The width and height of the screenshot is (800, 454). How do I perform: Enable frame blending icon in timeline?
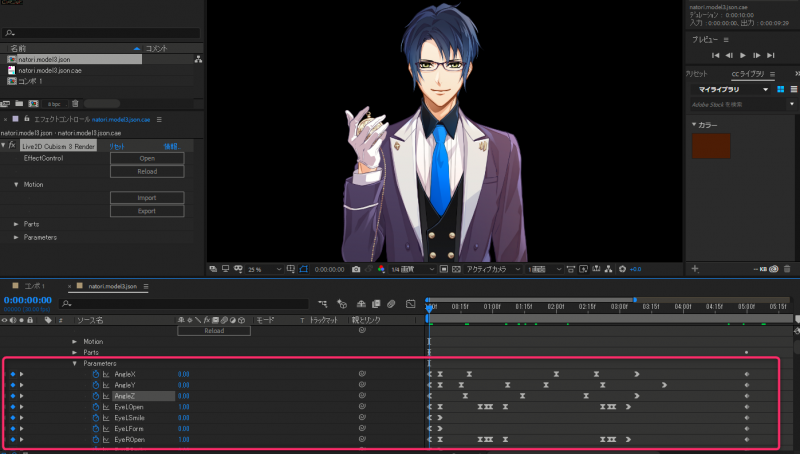376,304
